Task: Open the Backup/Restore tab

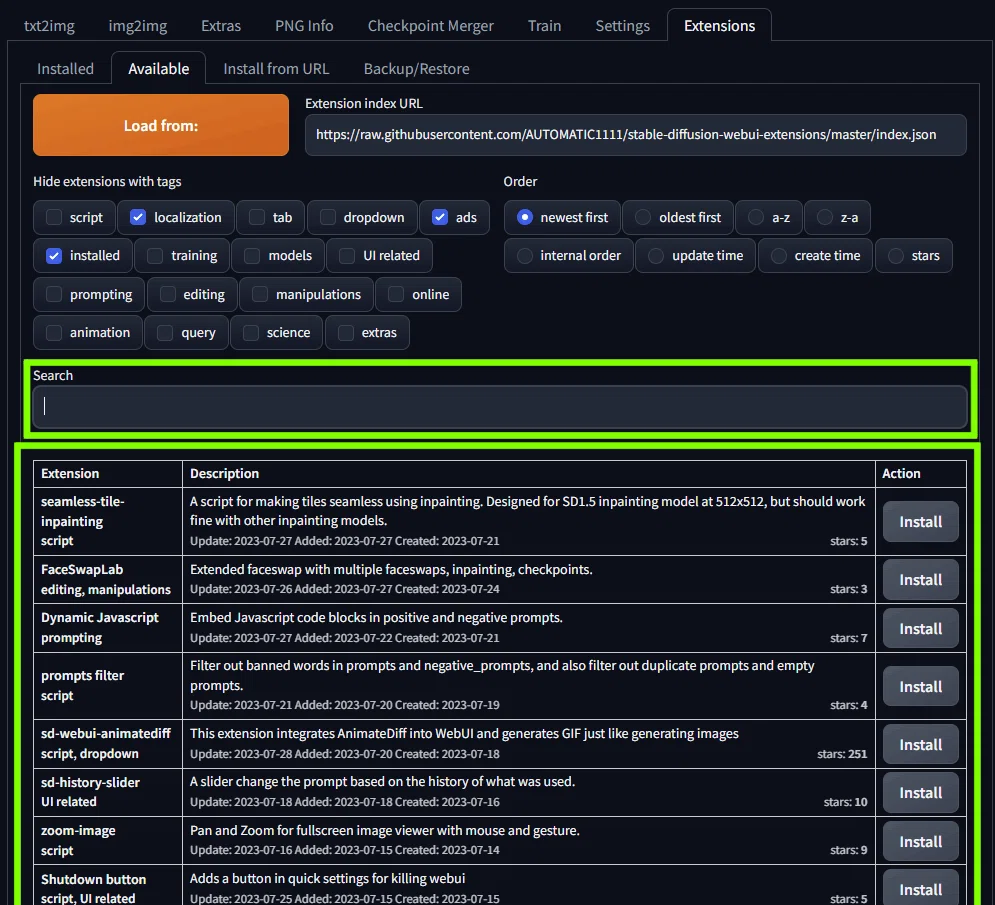Action: 416,69
